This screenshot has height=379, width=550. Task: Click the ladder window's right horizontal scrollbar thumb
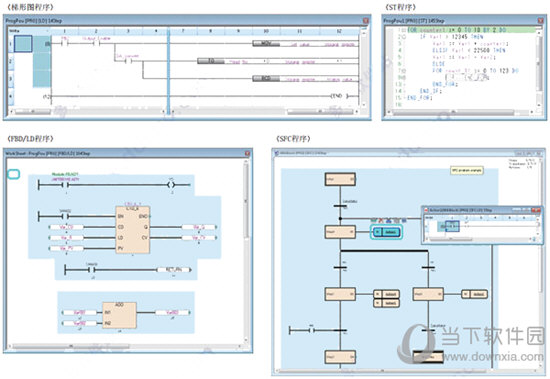[x=320, y=112]
